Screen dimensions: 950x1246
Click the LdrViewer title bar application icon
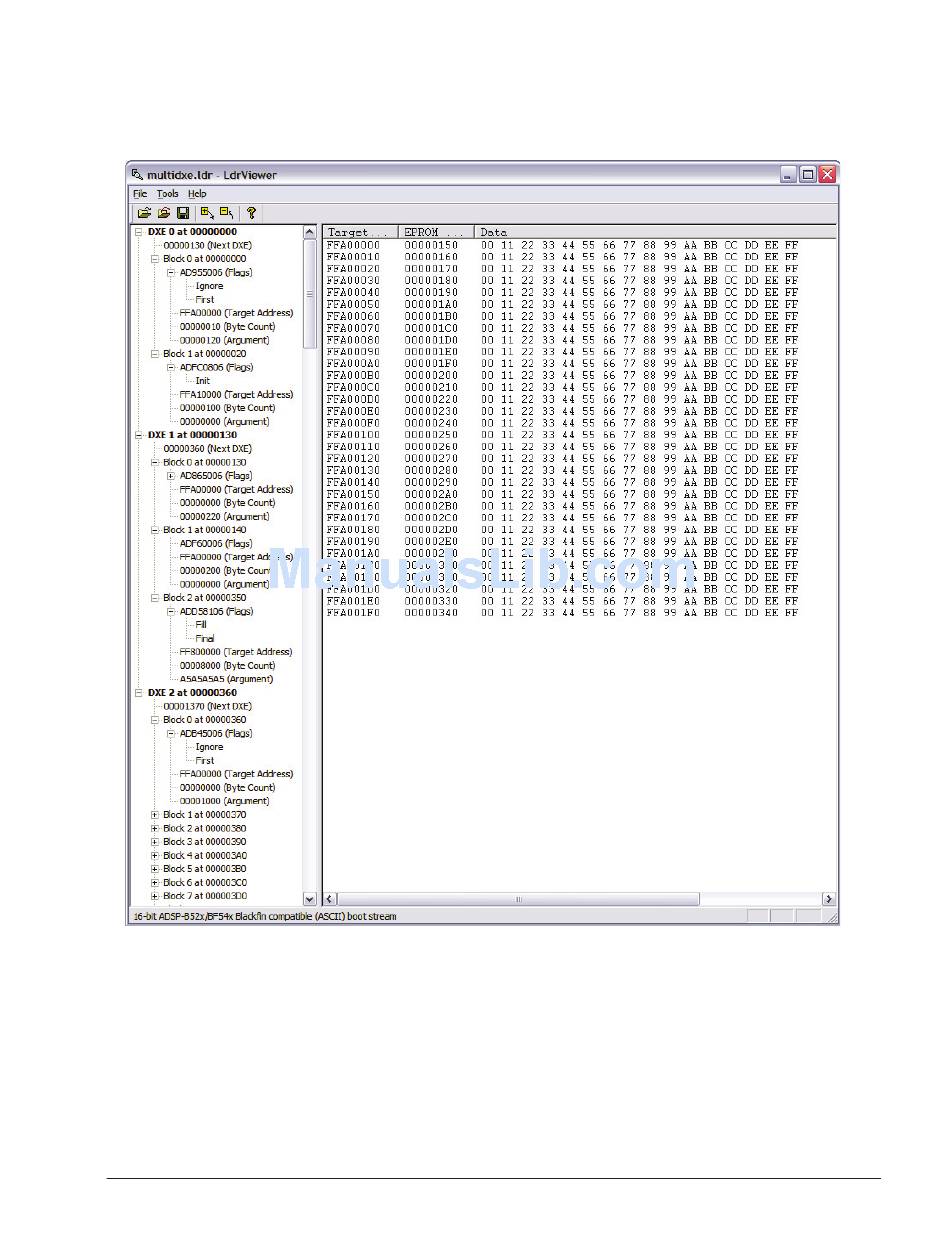(138, 174)
